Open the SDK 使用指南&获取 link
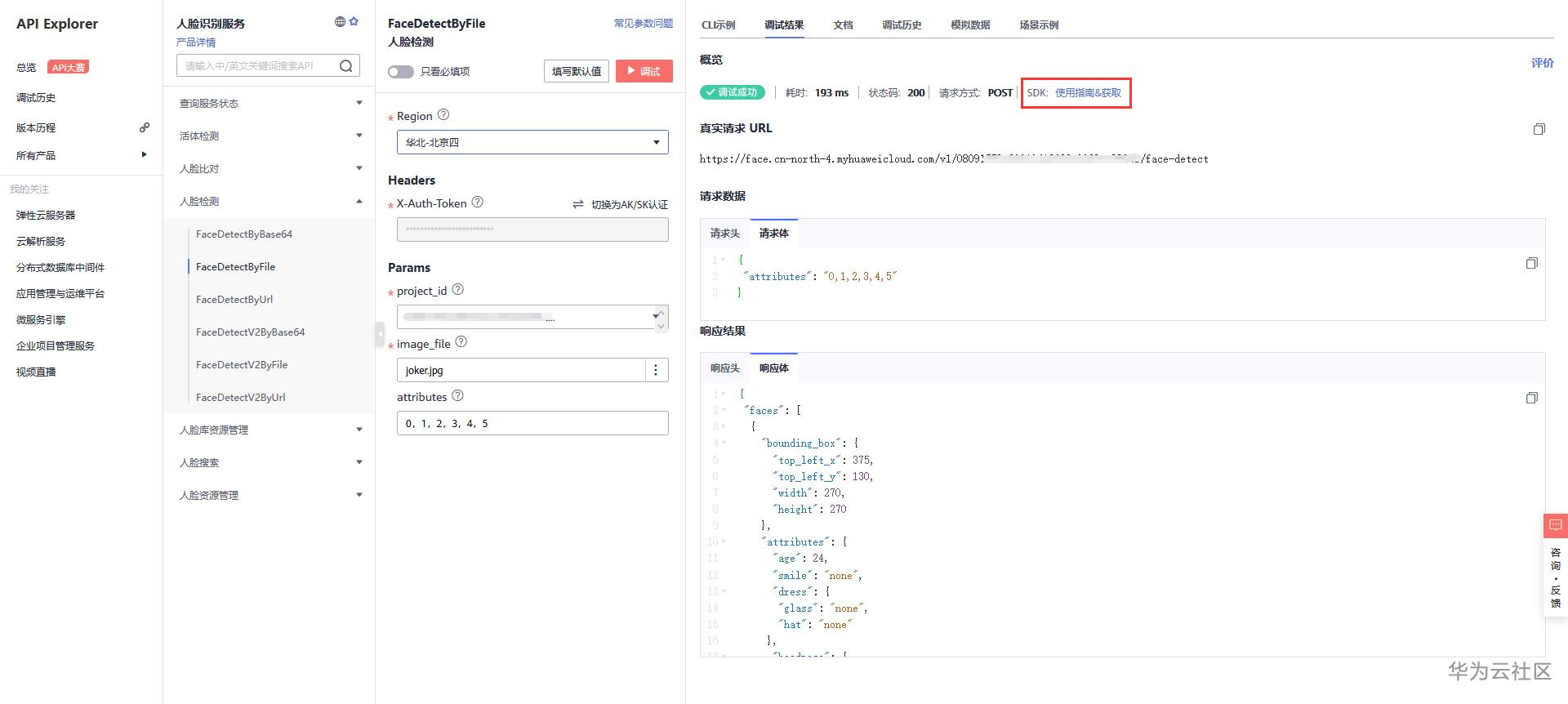Screen dimensions: 1568x704 [1088, 93]
